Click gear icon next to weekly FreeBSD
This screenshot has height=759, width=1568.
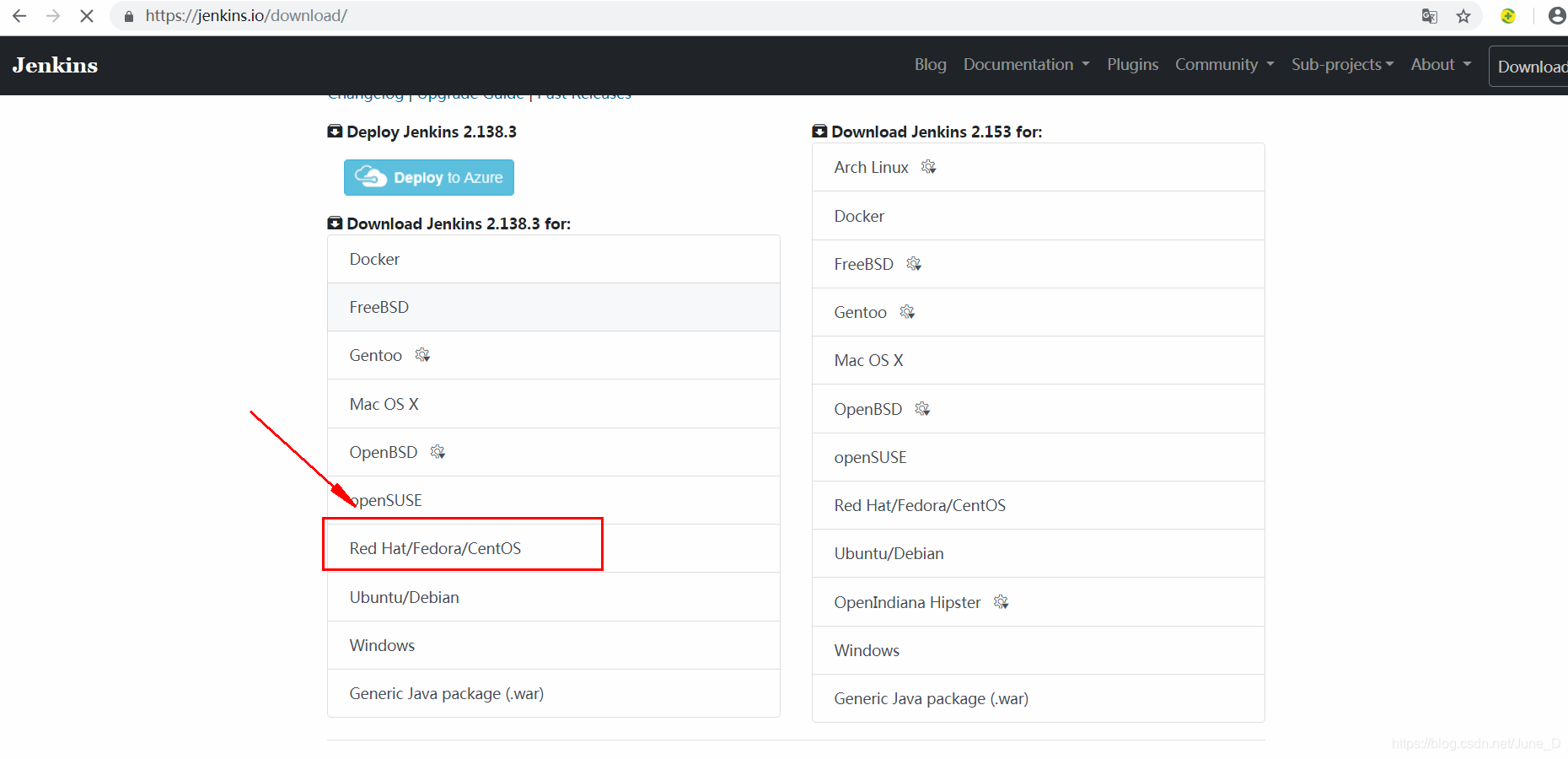[x=914, y=264]
